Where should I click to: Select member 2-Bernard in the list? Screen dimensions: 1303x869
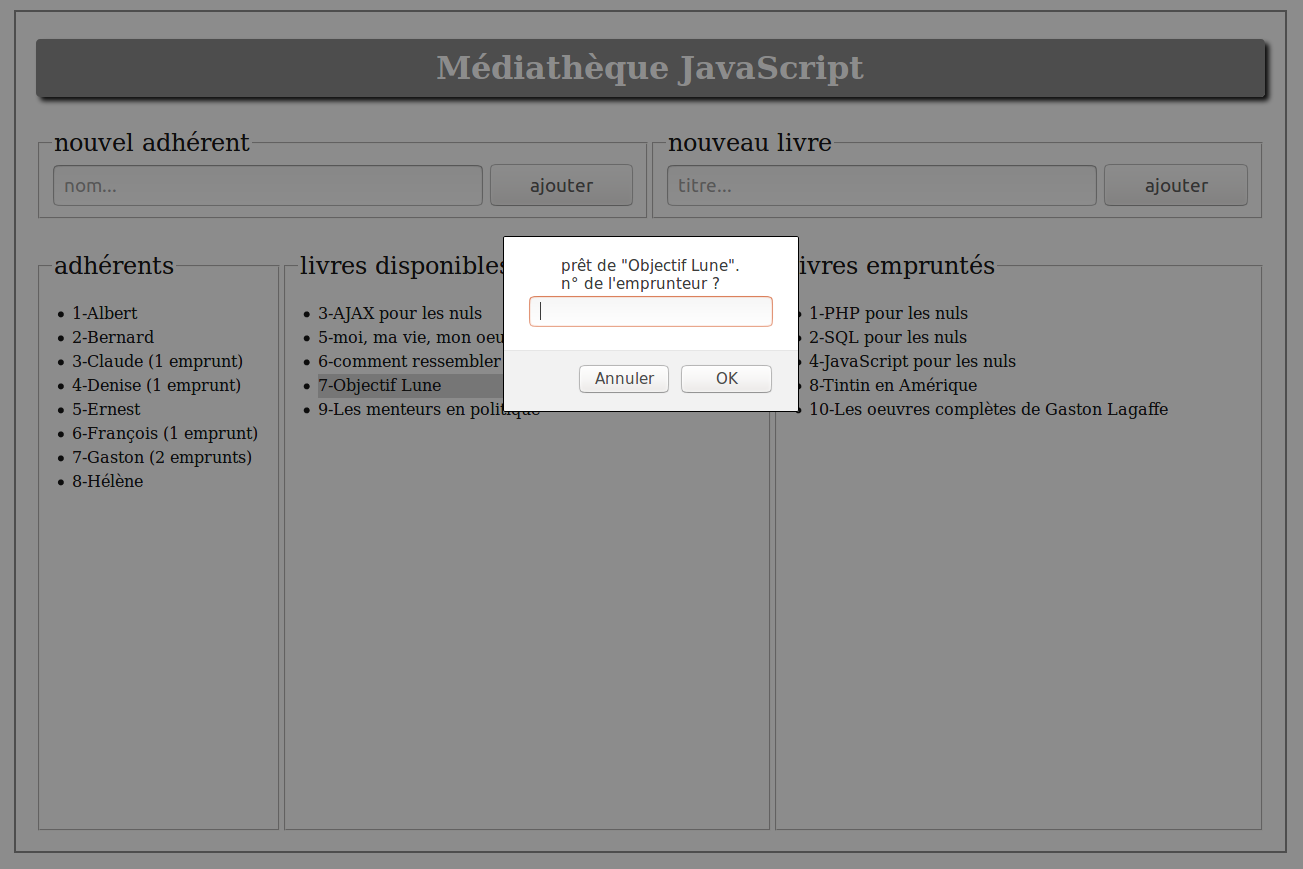pos(113,337)
